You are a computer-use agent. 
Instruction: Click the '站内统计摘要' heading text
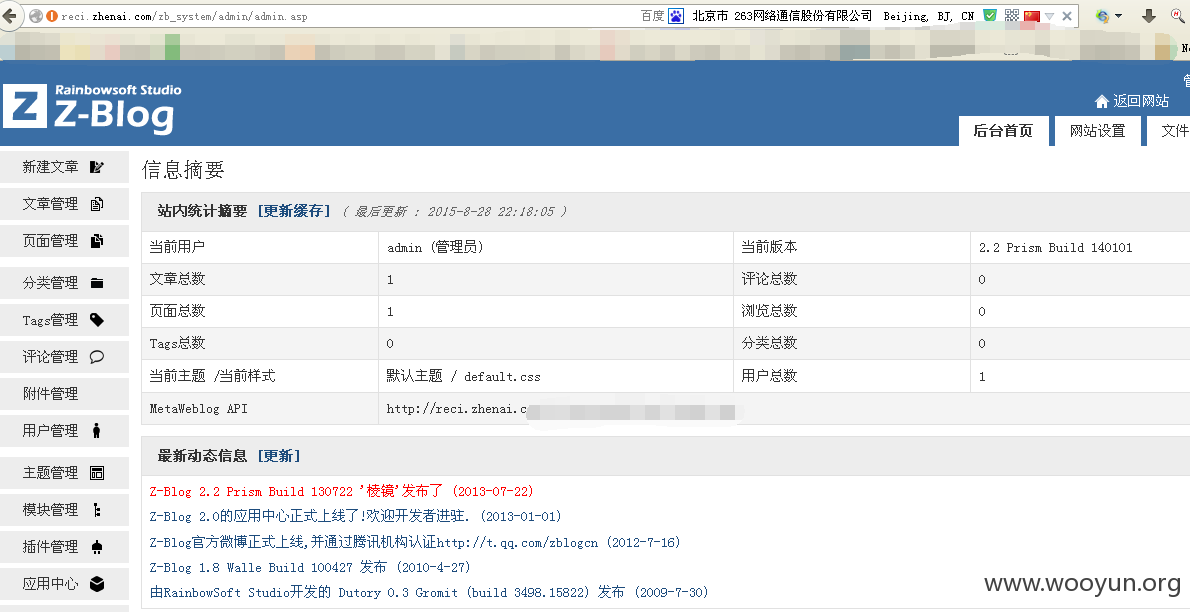coord(202,211)
